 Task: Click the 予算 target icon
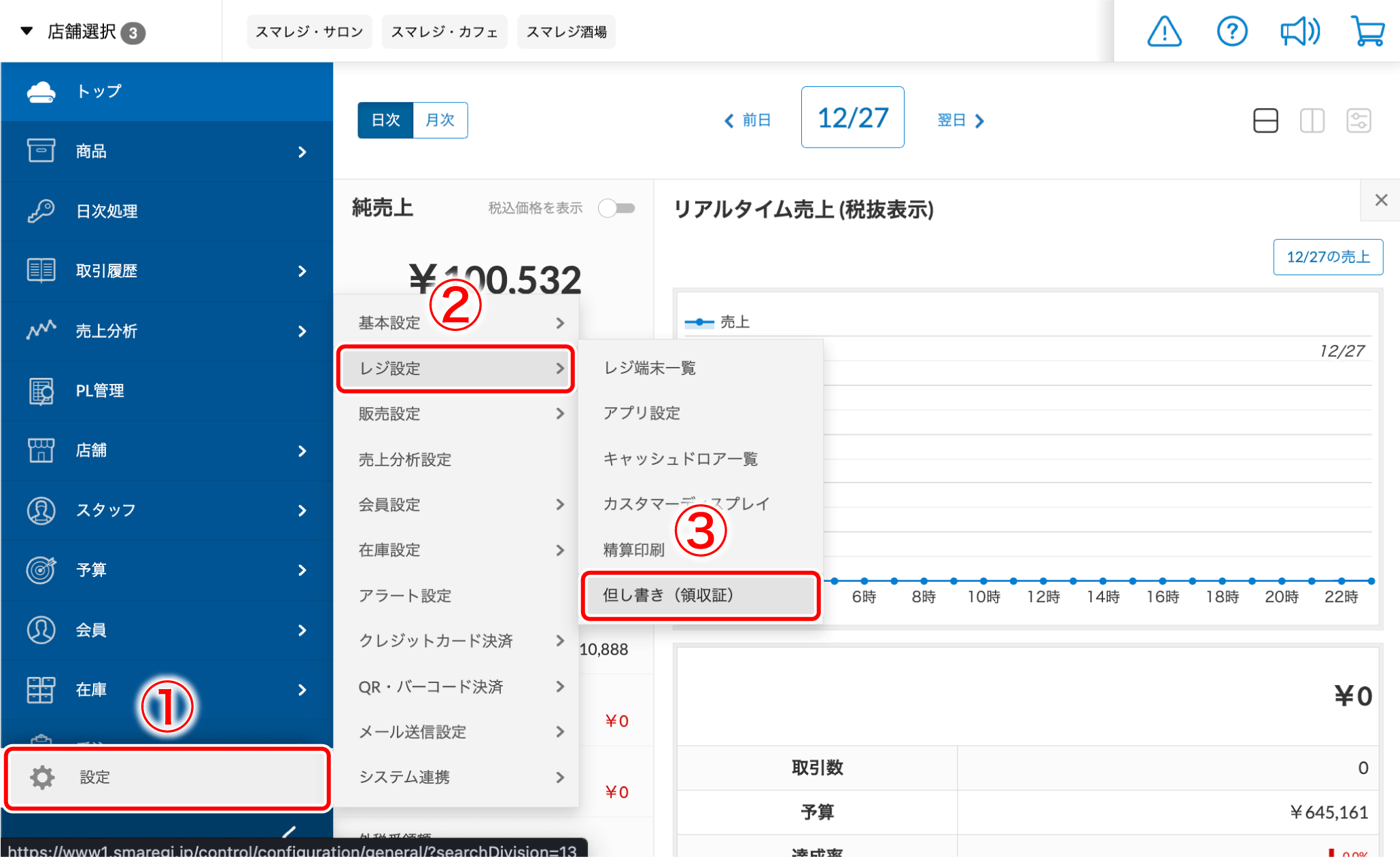41,570
